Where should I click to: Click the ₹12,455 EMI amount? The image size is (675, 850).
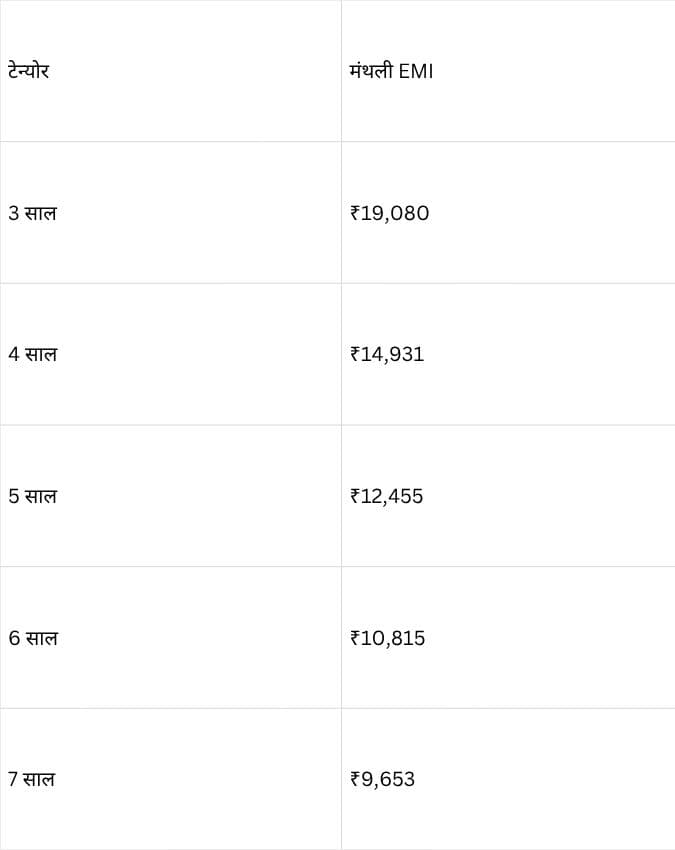387,496
